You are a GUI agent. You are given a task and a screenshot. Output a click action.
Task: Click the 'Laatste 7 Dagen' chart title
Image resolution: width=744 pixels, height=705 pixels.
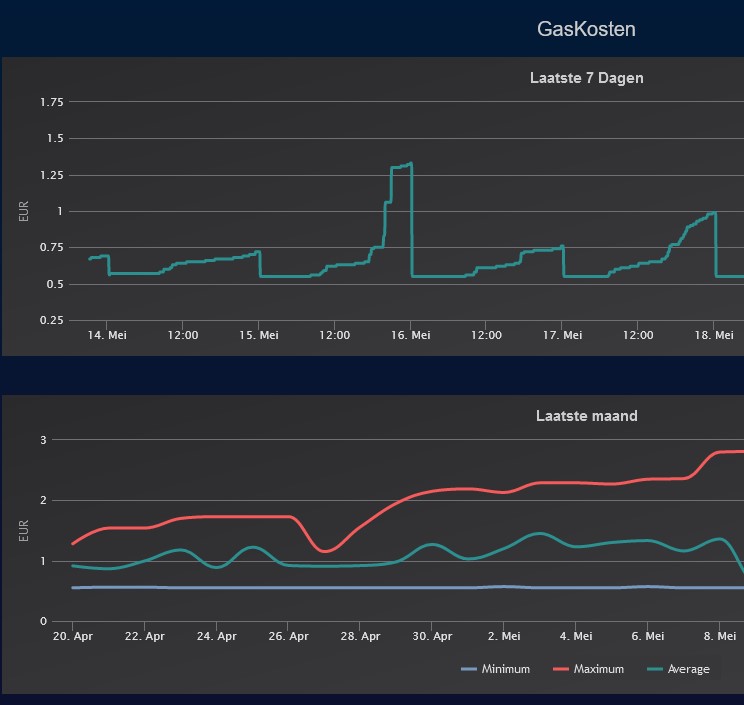[586, 78]
